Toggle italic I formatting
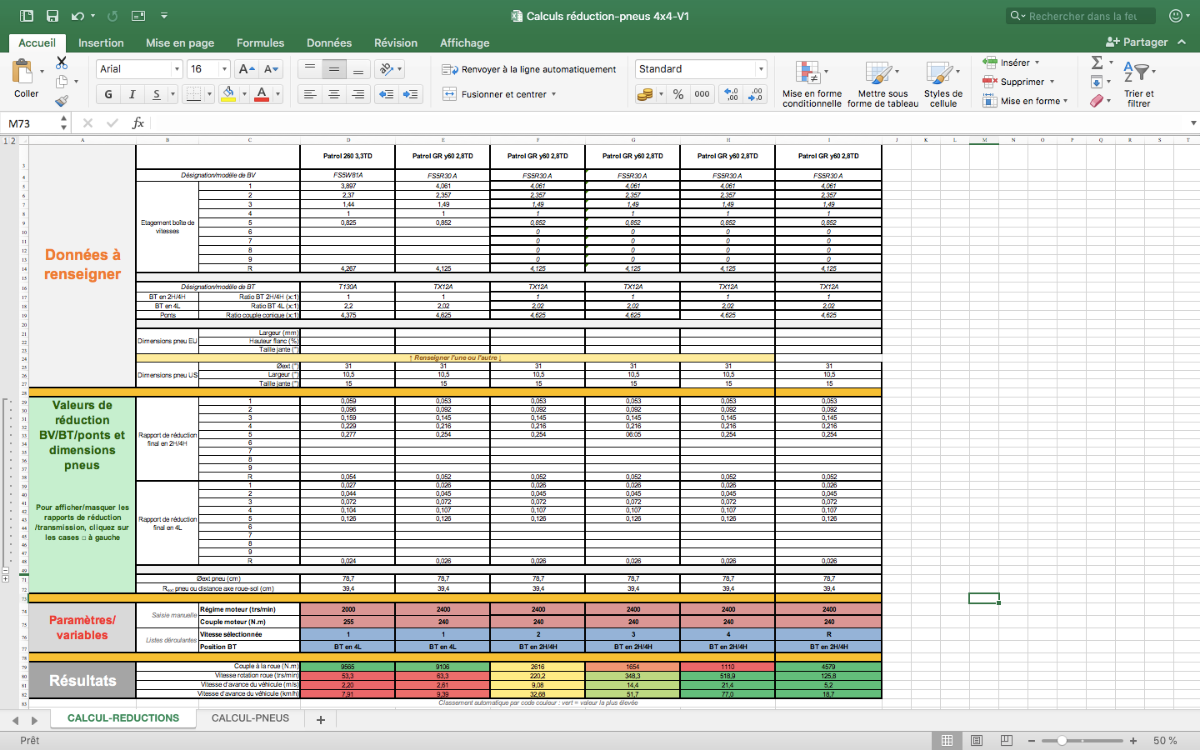 (x=132, y=94)
